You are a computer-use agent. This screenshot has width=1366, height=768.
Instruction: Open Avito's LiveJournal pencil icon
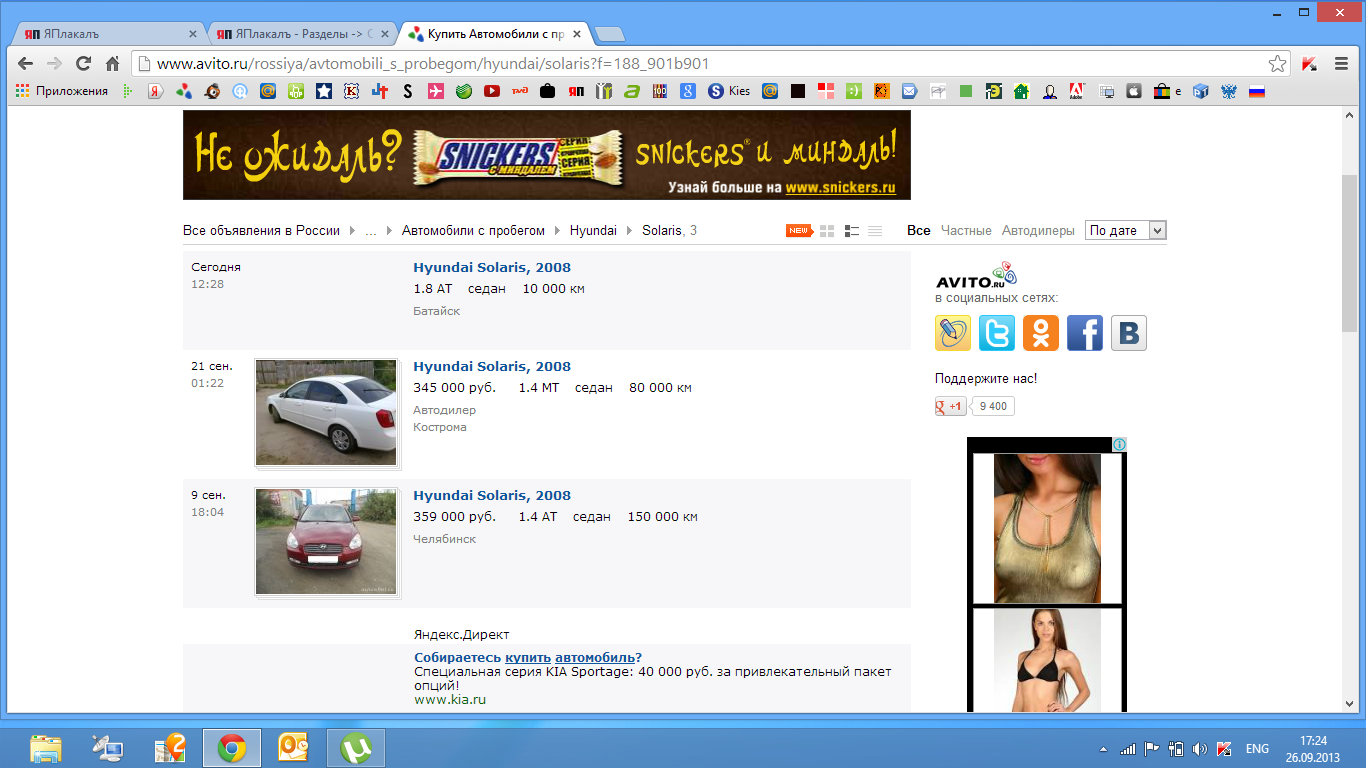953,333
